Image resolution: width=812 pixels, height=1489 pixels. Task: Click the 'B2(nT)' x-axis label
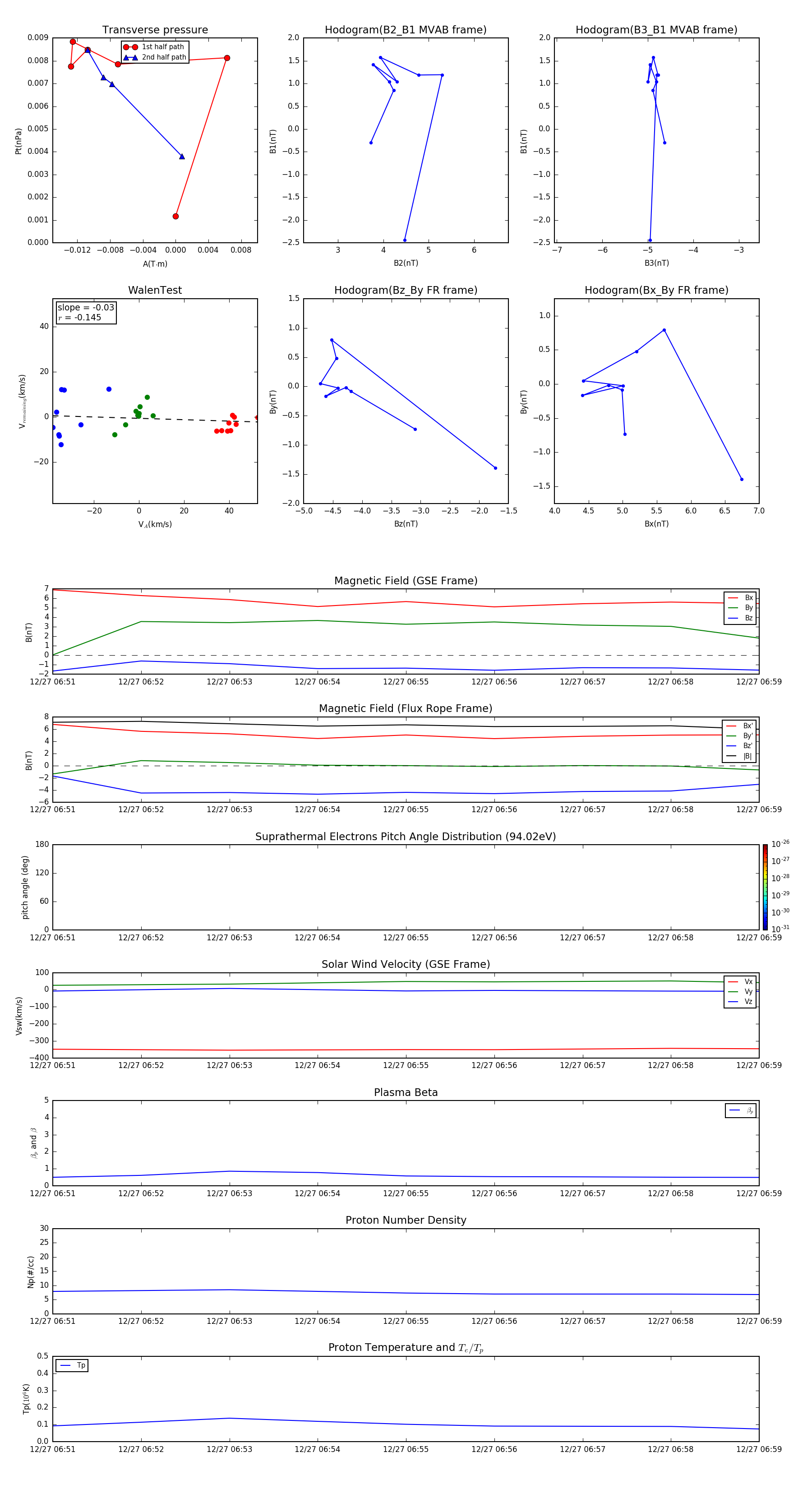point(406,263)
